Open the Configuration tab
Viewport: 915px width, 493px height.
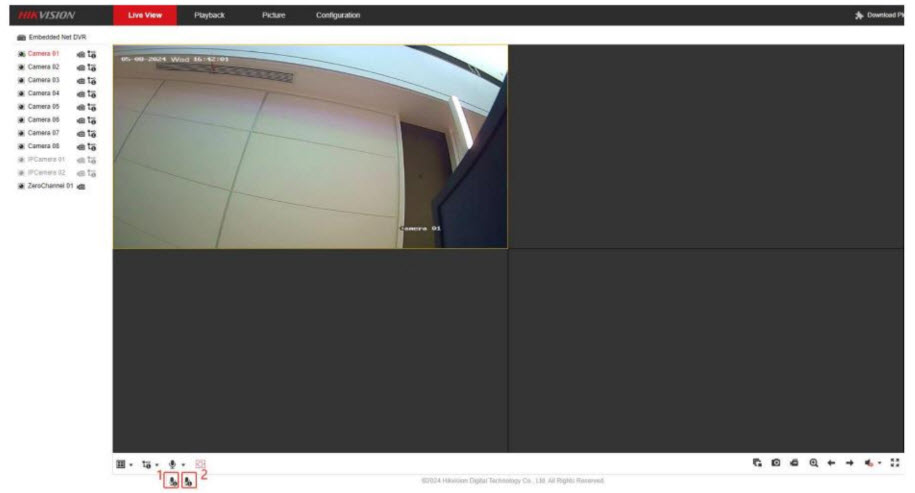(x=338, y=15)
